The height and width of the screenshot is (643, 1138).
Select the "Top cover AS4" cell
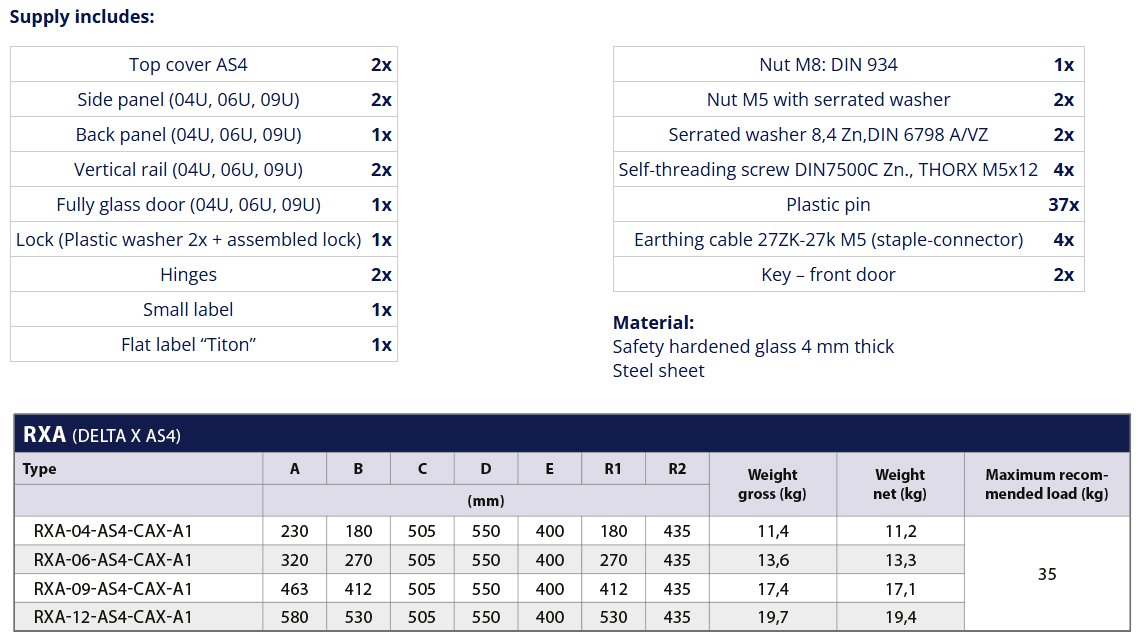click(x=188, y=65)
